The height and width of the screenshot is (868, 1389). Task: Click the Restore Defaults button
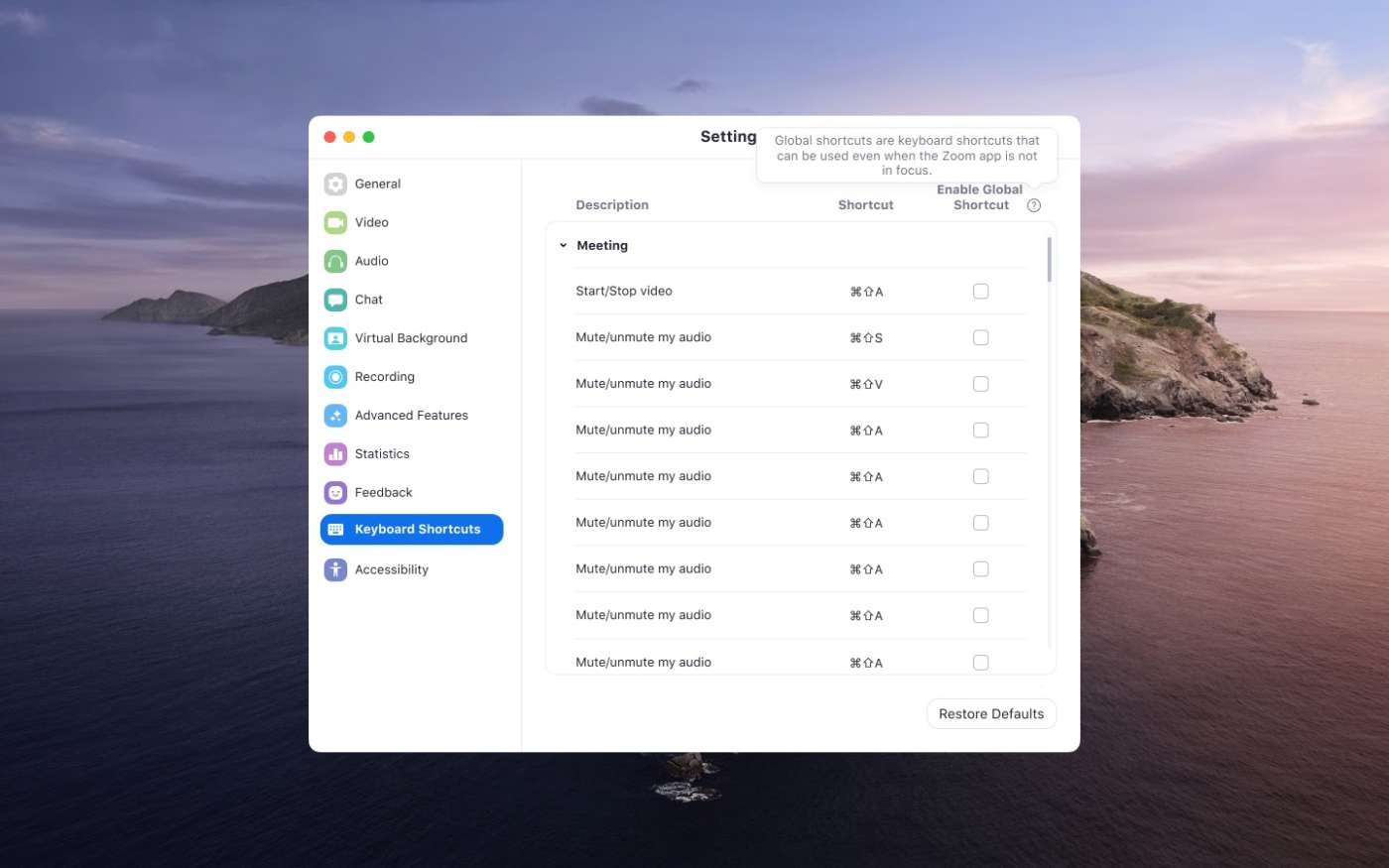click(x=991, y=714)
